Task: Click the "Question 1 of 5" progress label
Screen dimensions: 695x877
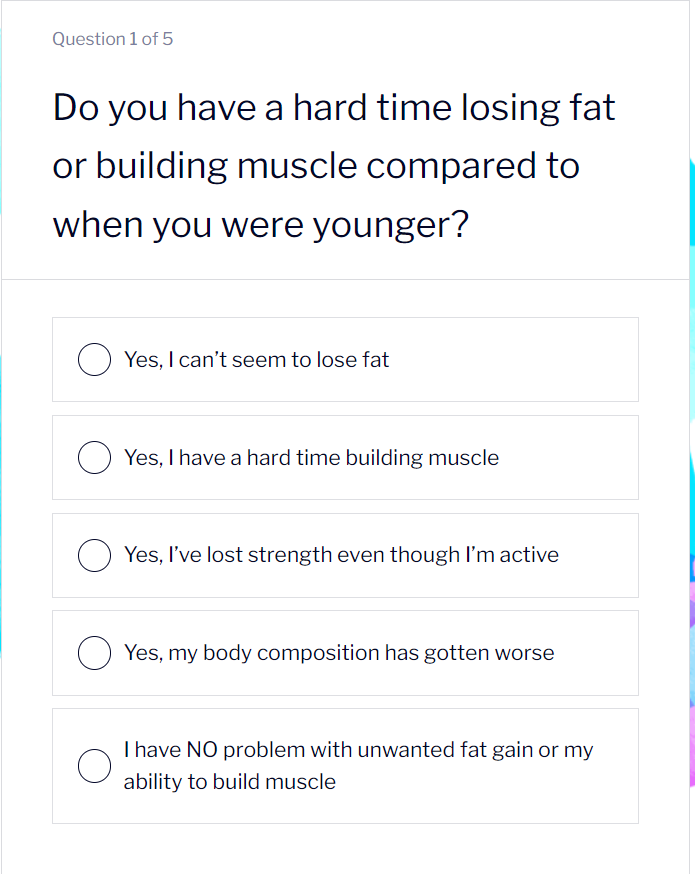Action: pyautogui.click(x=113, y=39)
